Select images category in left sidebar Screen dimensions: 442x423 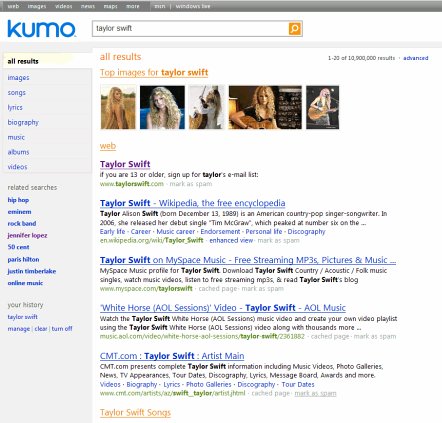tap(18, 77)
